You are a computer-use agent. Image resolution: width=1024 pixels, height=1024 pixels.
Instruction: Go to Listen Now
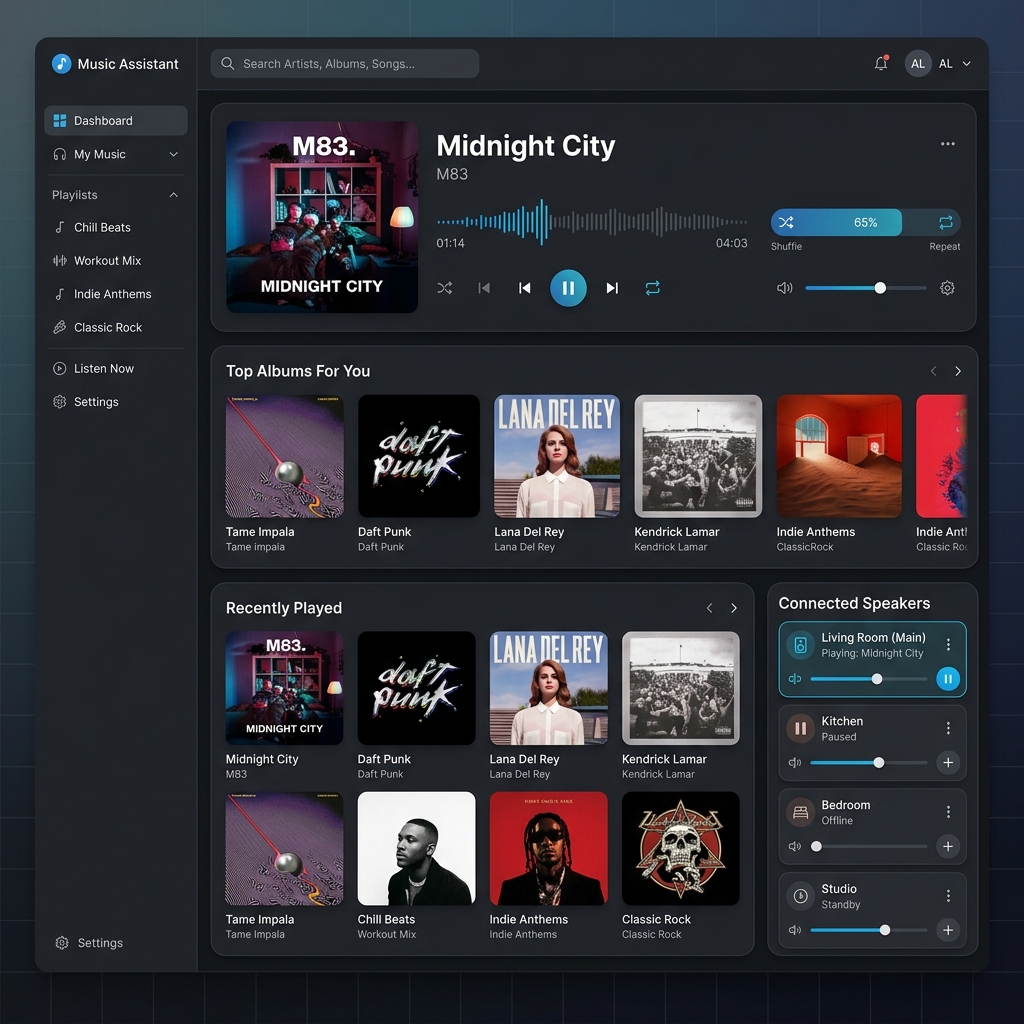(103, 368)
